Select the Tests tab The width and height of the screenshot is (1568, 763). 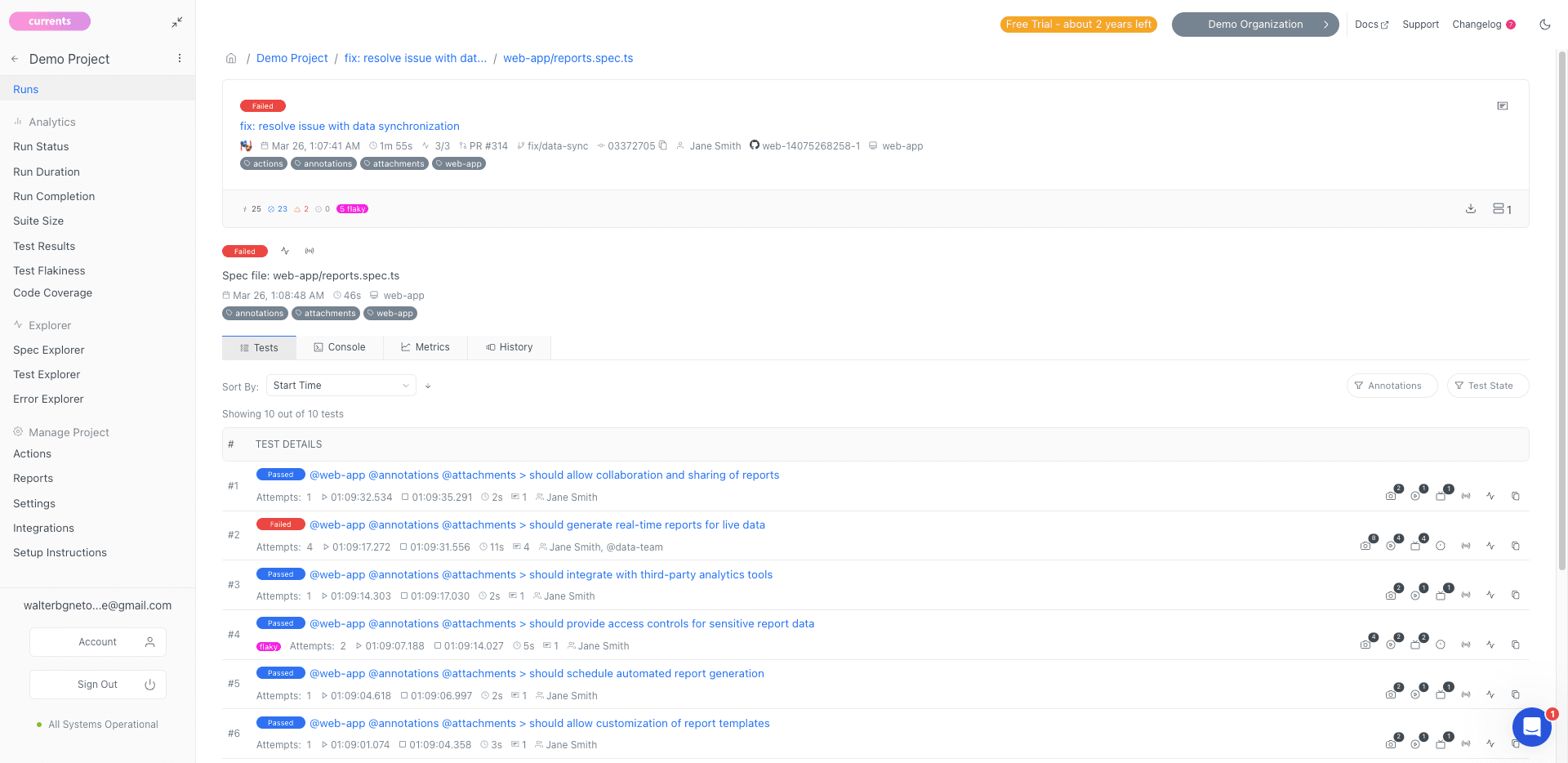259,347
